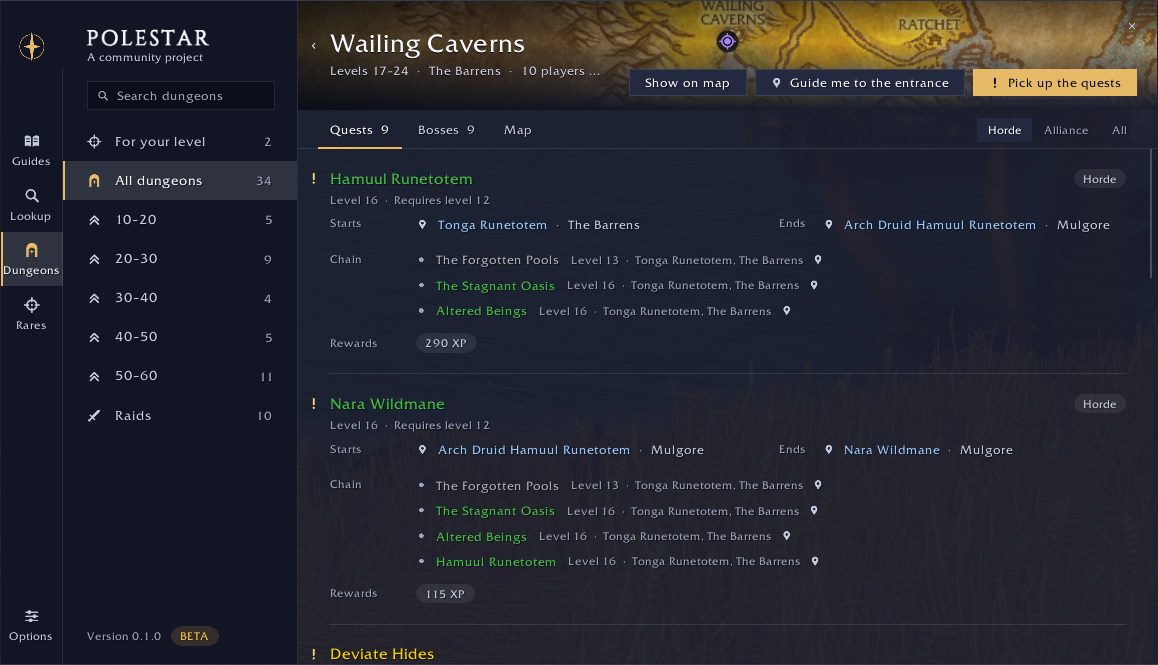
Task: Click the quest exclamation icon beside Deviate Hides
Action: click(314, 654)
